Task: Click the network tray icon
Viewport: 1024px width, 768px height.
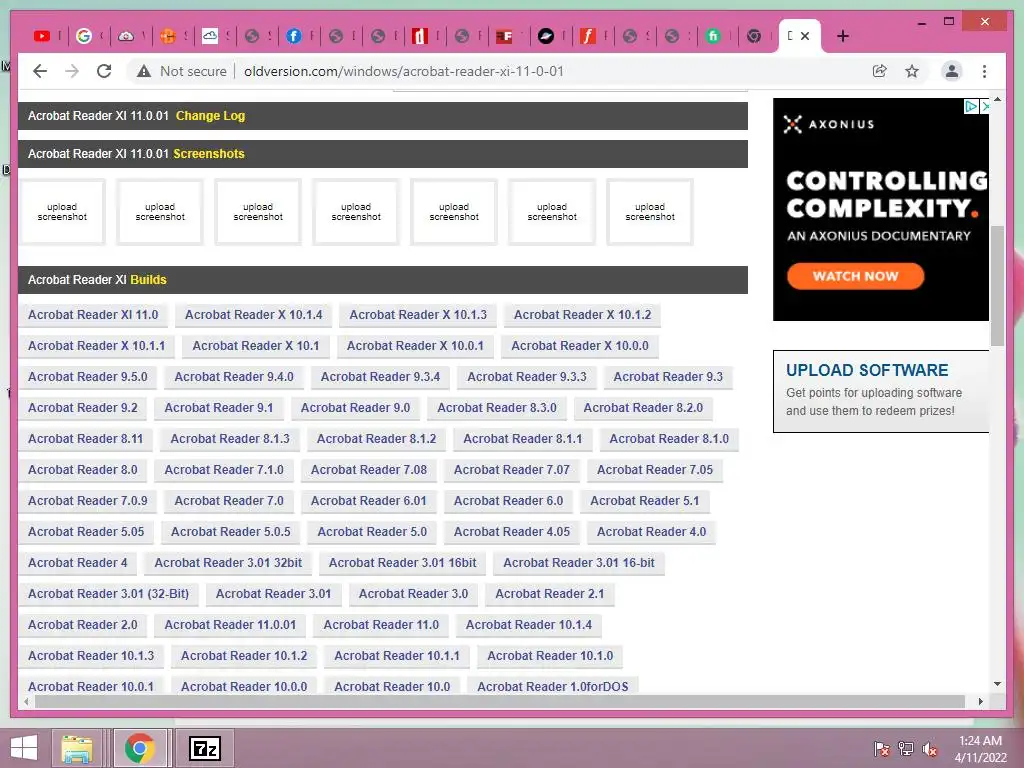Action: click(x=906, y=749)
